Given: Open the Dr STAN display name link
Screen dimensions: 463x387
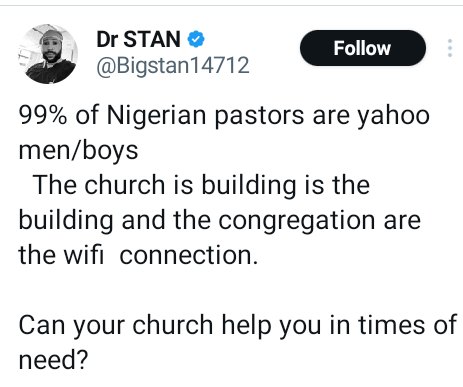Looking at the screenshot, I should [138, 39].
